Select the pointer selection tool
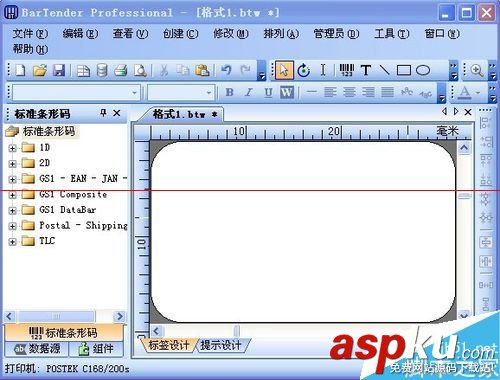 pos(284,70)
